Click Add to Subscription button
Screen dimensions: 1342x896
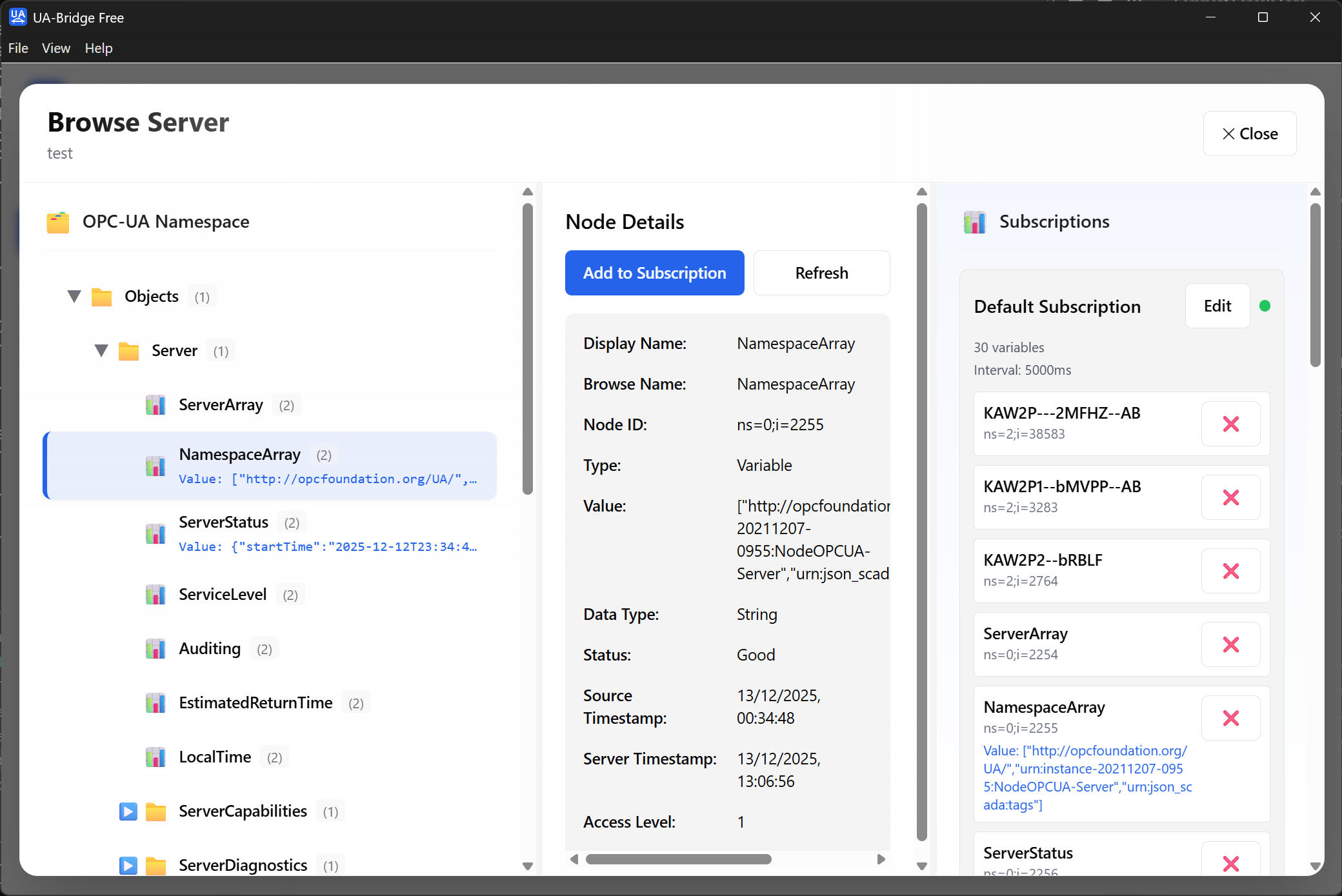click(x=654, y=273)
